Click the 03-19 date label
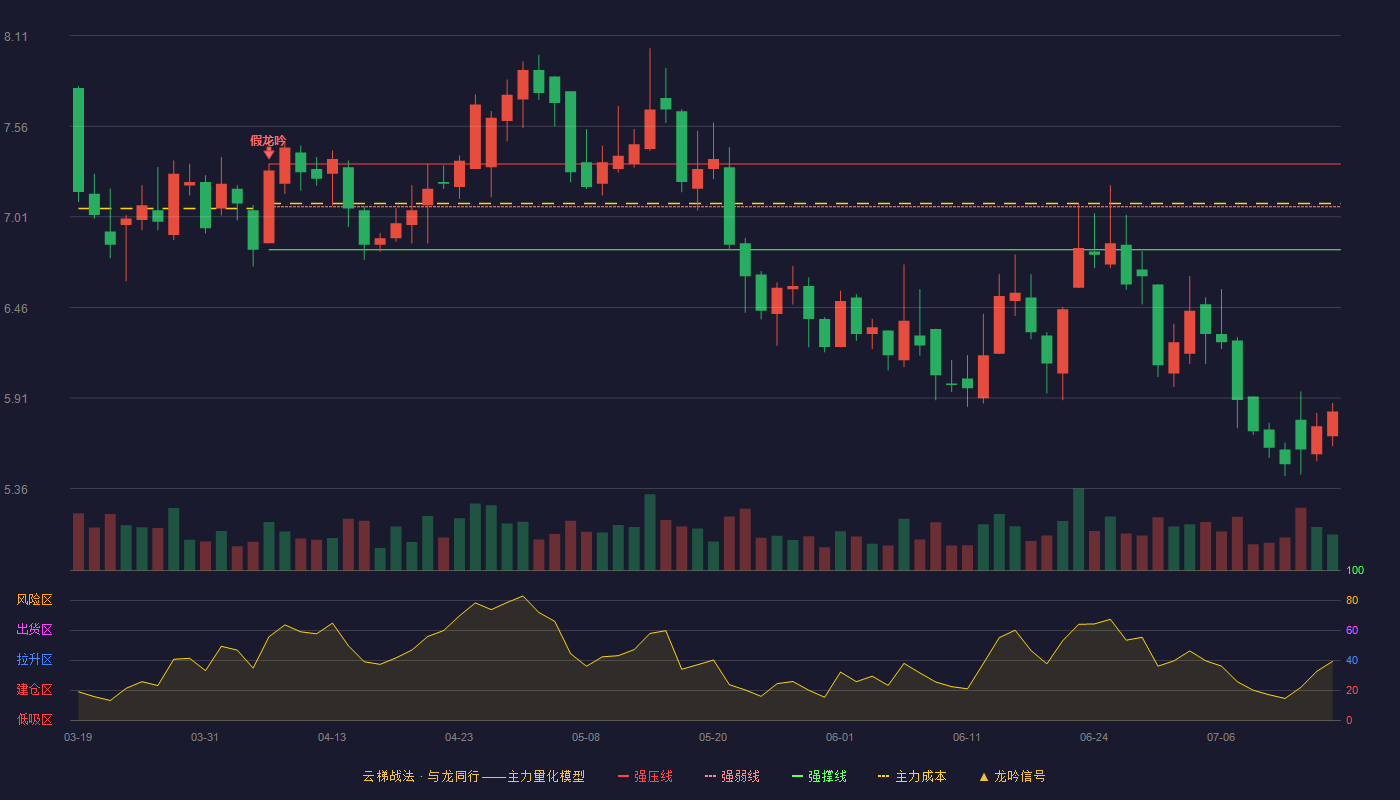This screenshot has height=800, width=1400. click(x=78, y=737)
